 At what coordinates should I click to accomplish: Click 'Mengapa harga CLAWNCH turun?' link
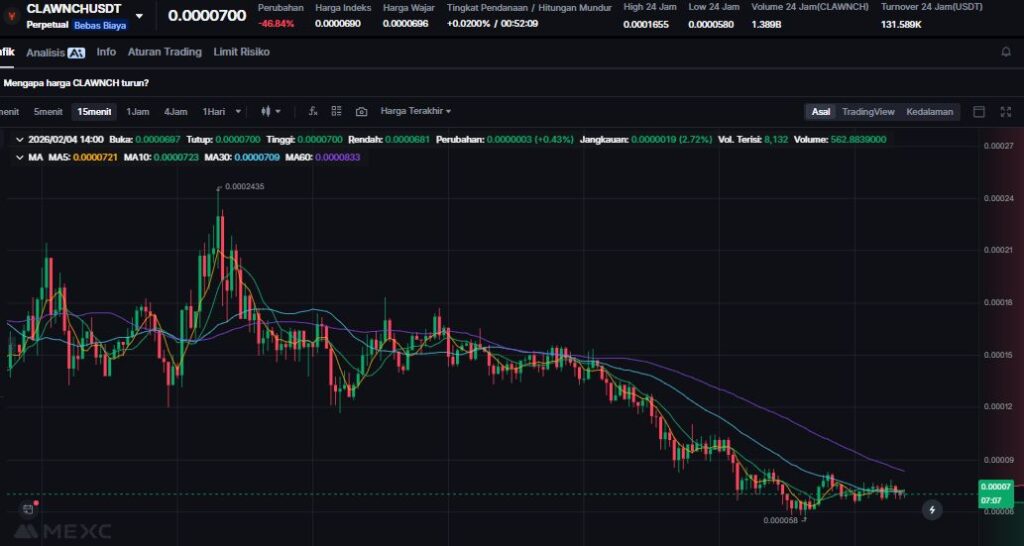coord(76,83)
